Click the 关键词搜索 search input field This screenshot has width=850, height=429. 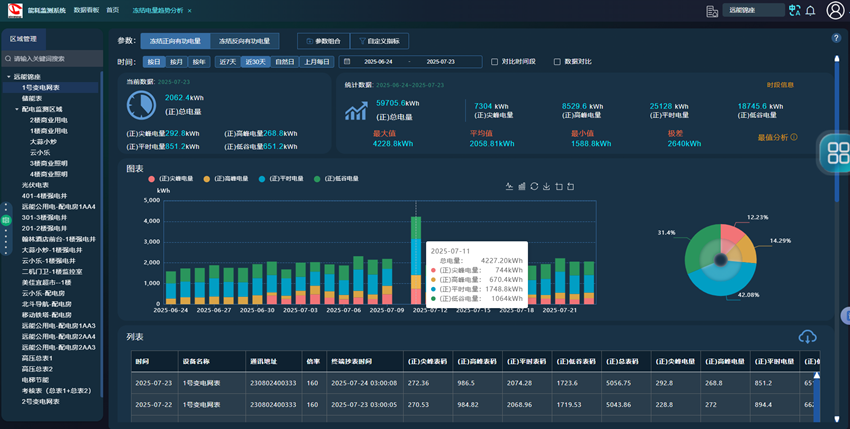tap(55, 59)
